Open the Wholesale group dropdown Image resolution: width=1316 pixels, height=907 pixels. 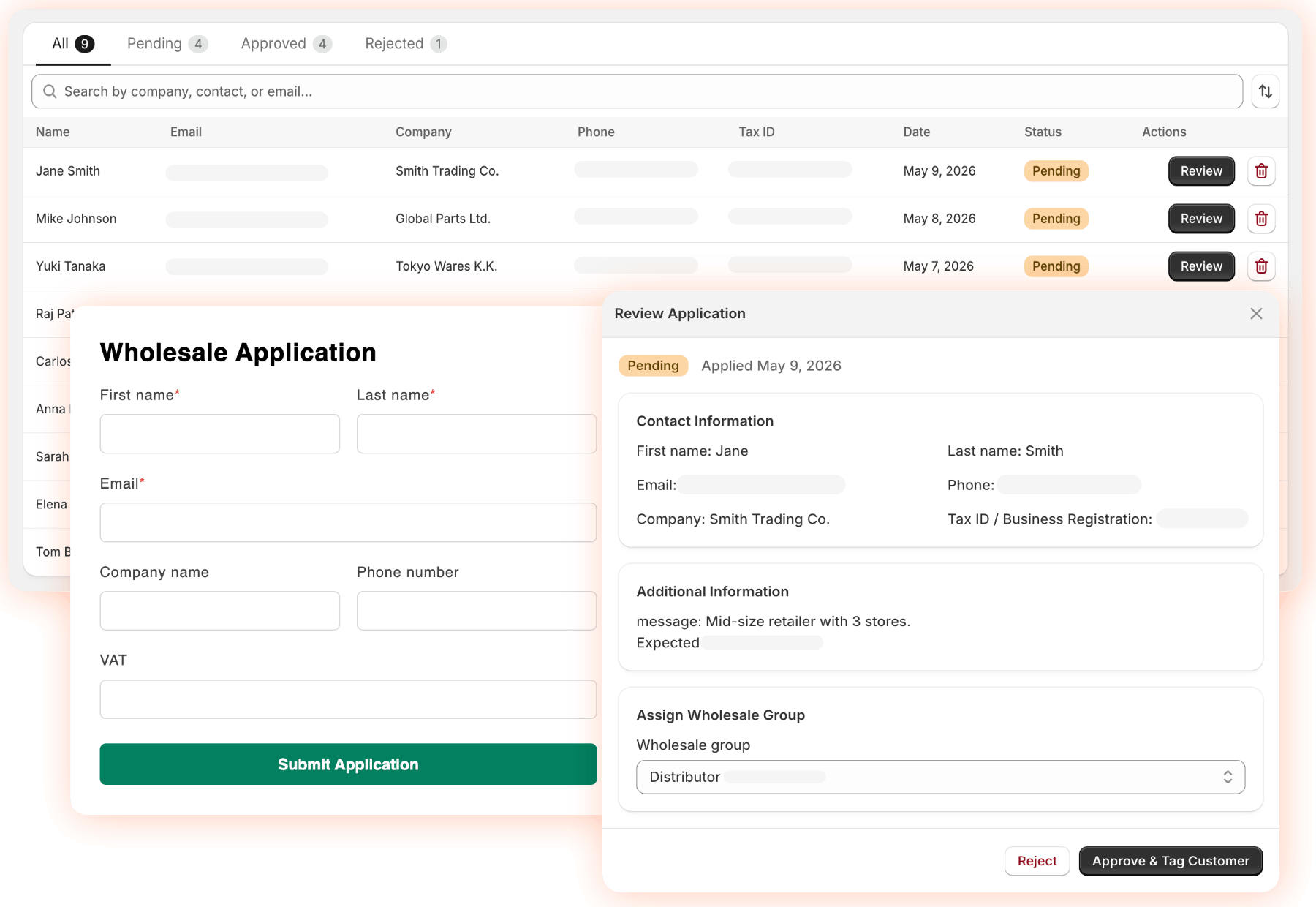coord(940,777)
